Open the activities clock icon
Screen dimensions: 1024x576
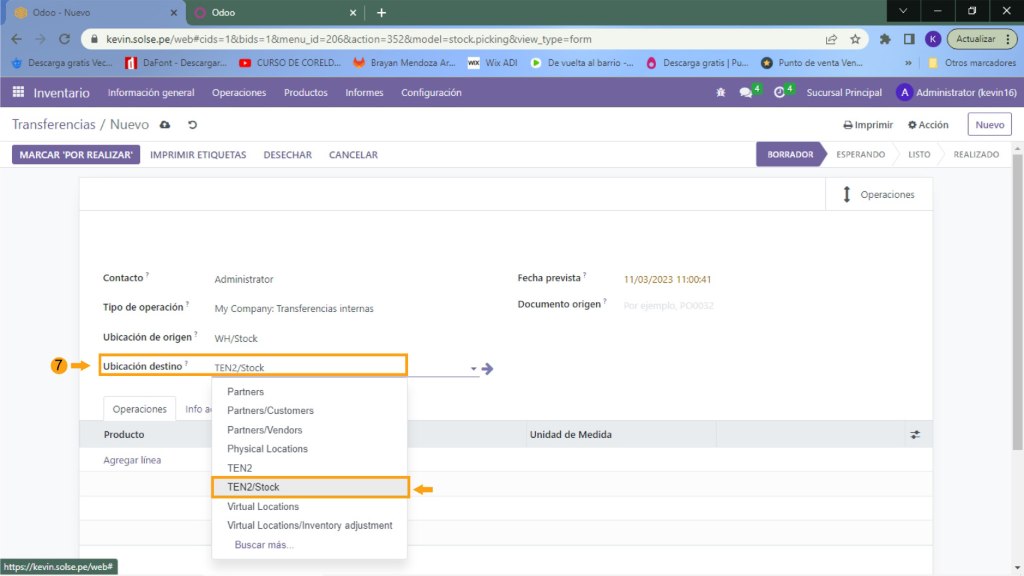coord(779,93)
